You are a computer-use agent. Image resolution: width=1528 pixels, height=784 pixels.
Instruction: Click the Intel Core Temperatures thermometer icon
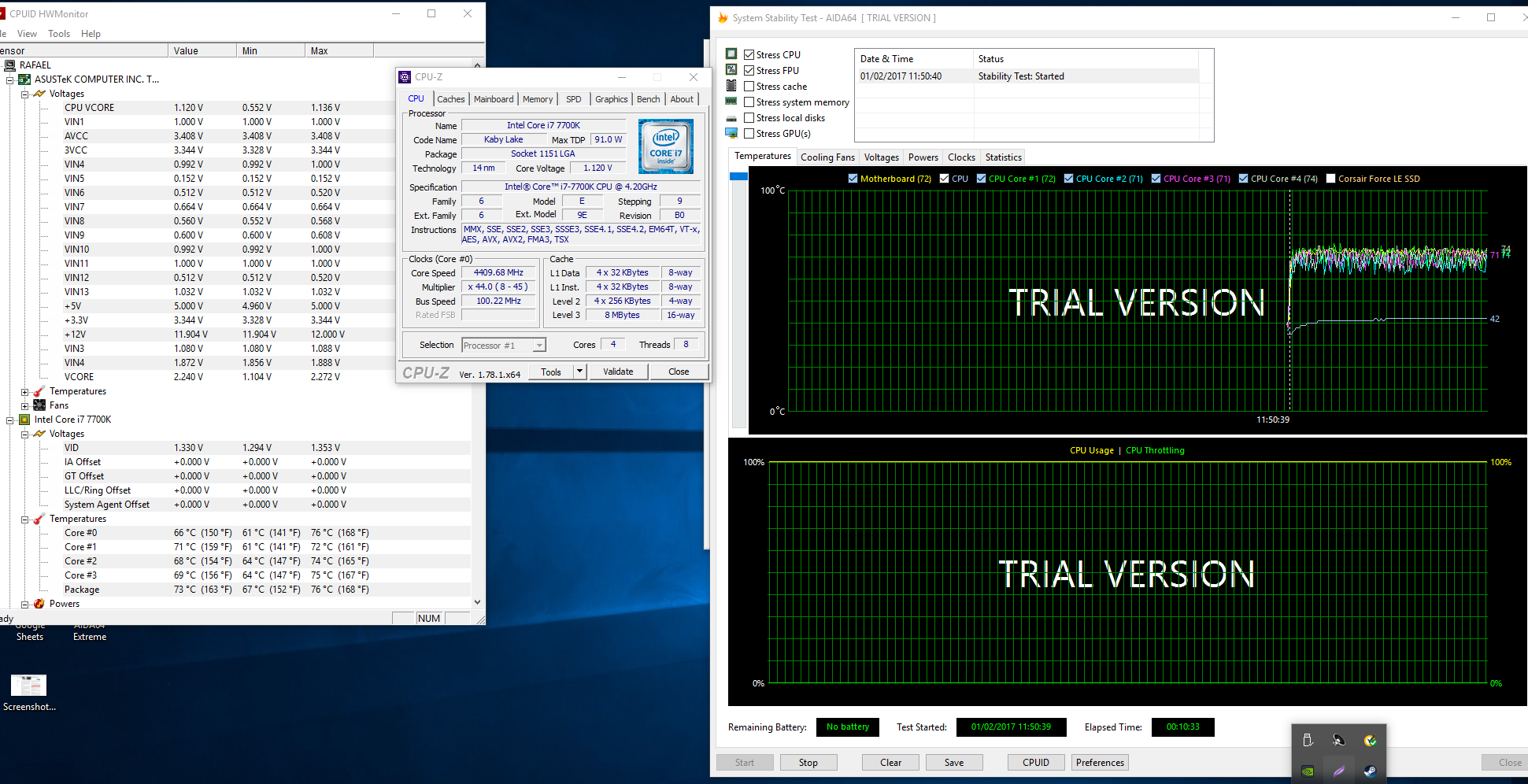pos(39,519)
